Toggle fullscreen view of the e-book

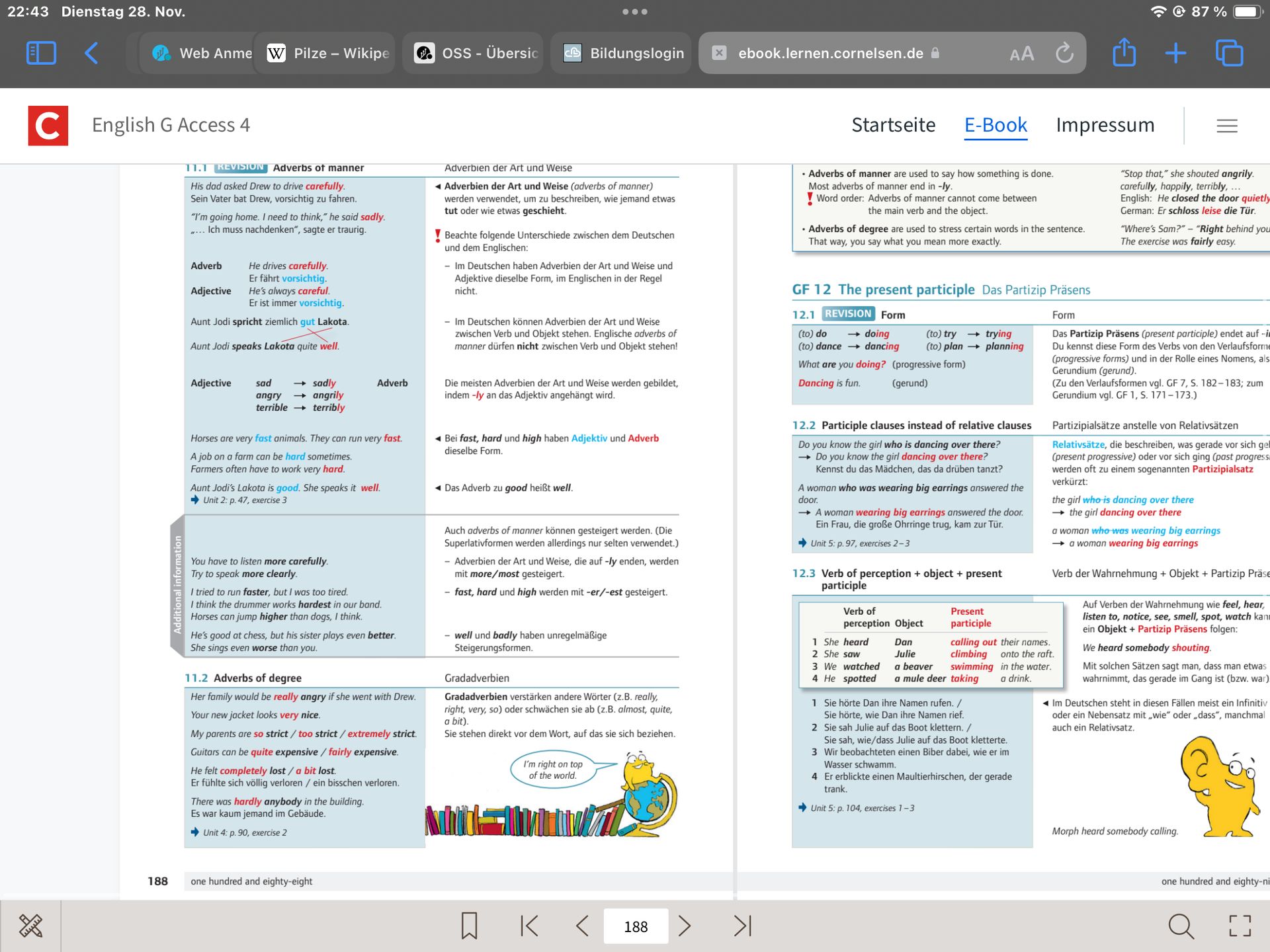[1240, 926]
